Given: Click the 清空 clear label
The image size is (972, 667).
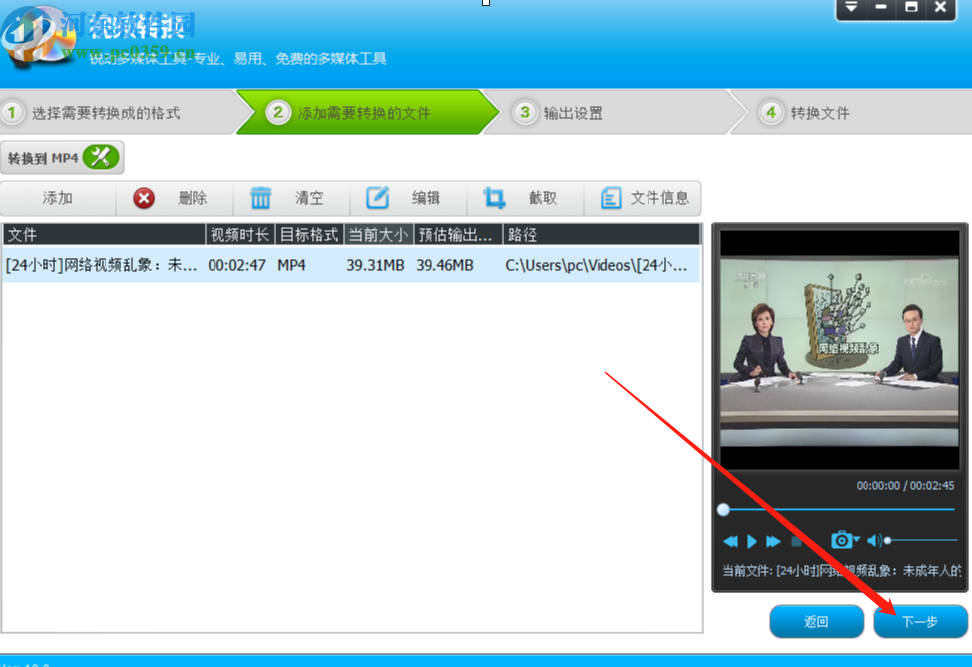Looking at the screenshot, I should click(x=309, y=198).
